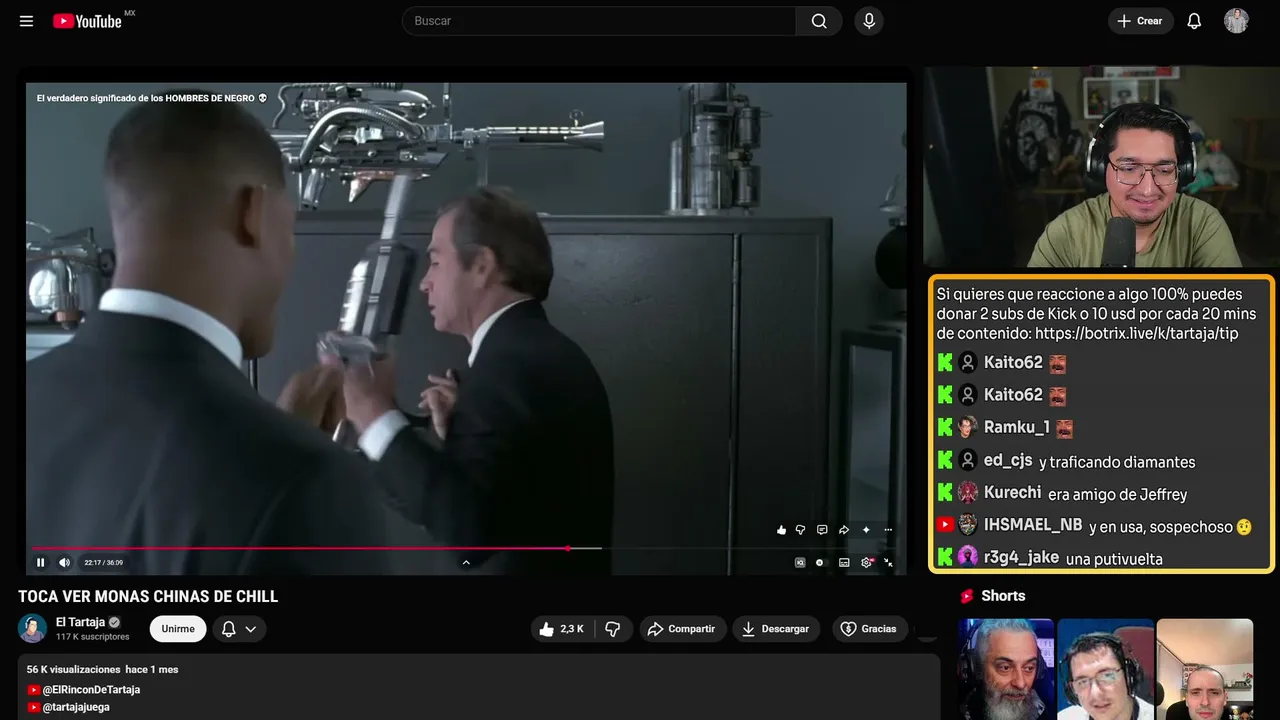Open the El Tartaja channel name link

(80, 622)
